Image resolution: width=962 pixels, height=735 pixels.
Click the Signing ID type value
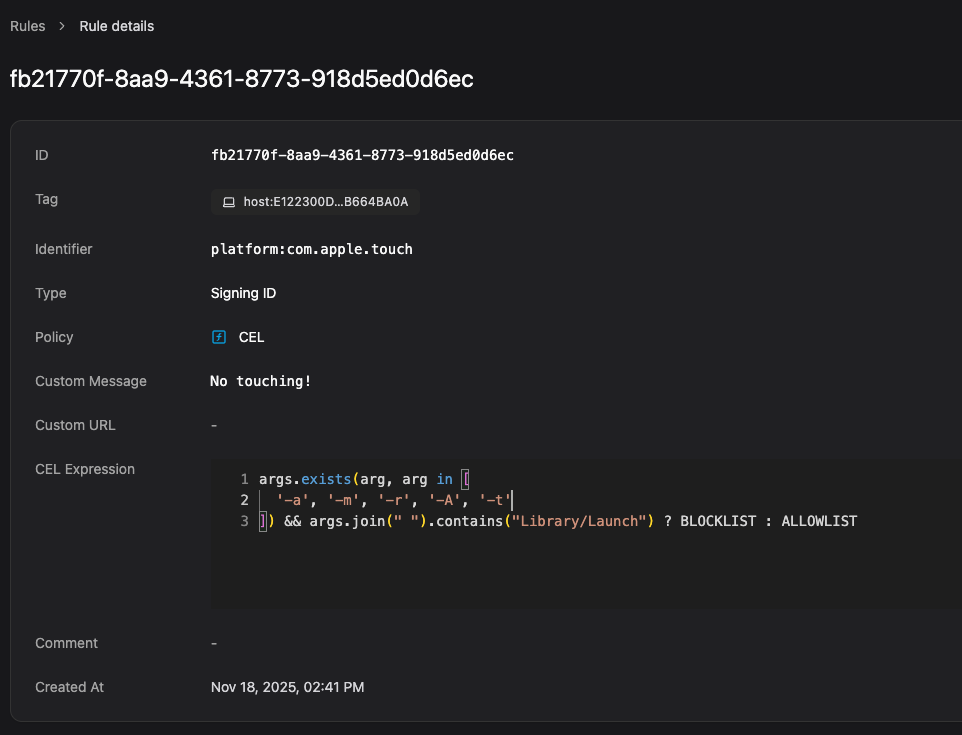243,293
